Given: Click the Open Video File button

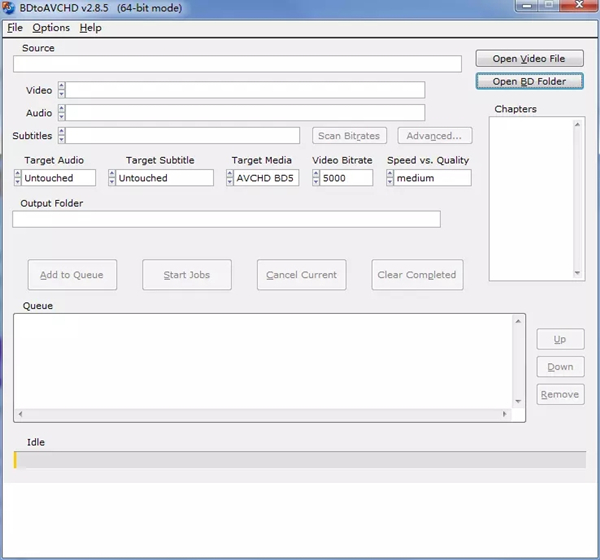Looking at the screenshot, I should [x=528, y=59].
